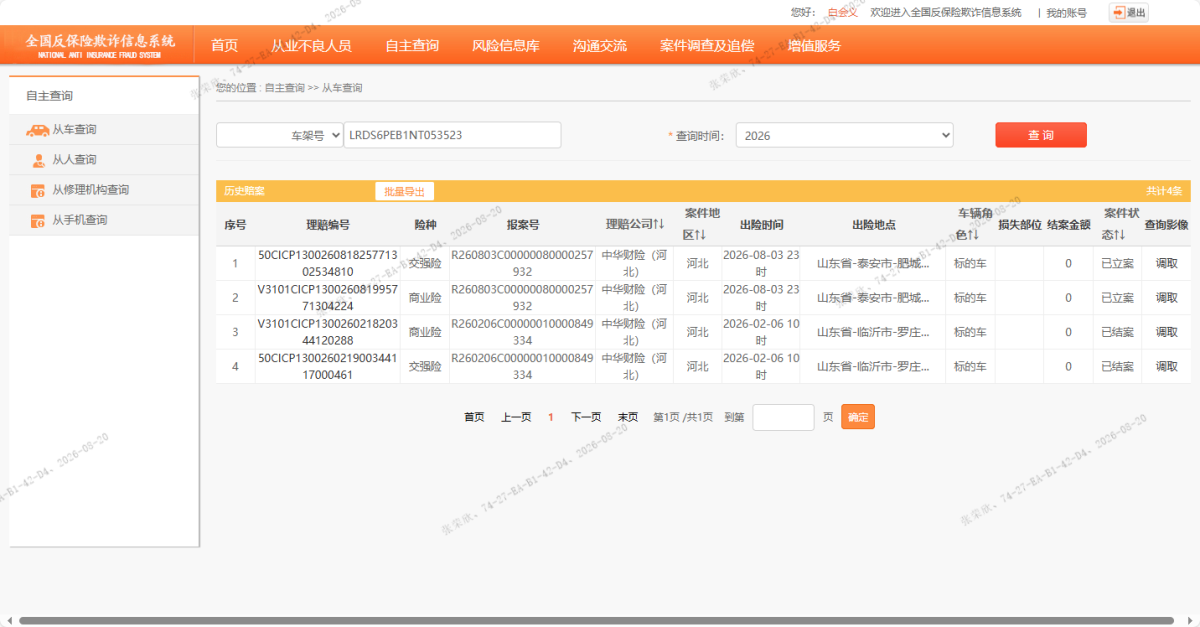Click 调取 in row 4
This screenshot has width=1200, height=627.
coord(1167,366)
